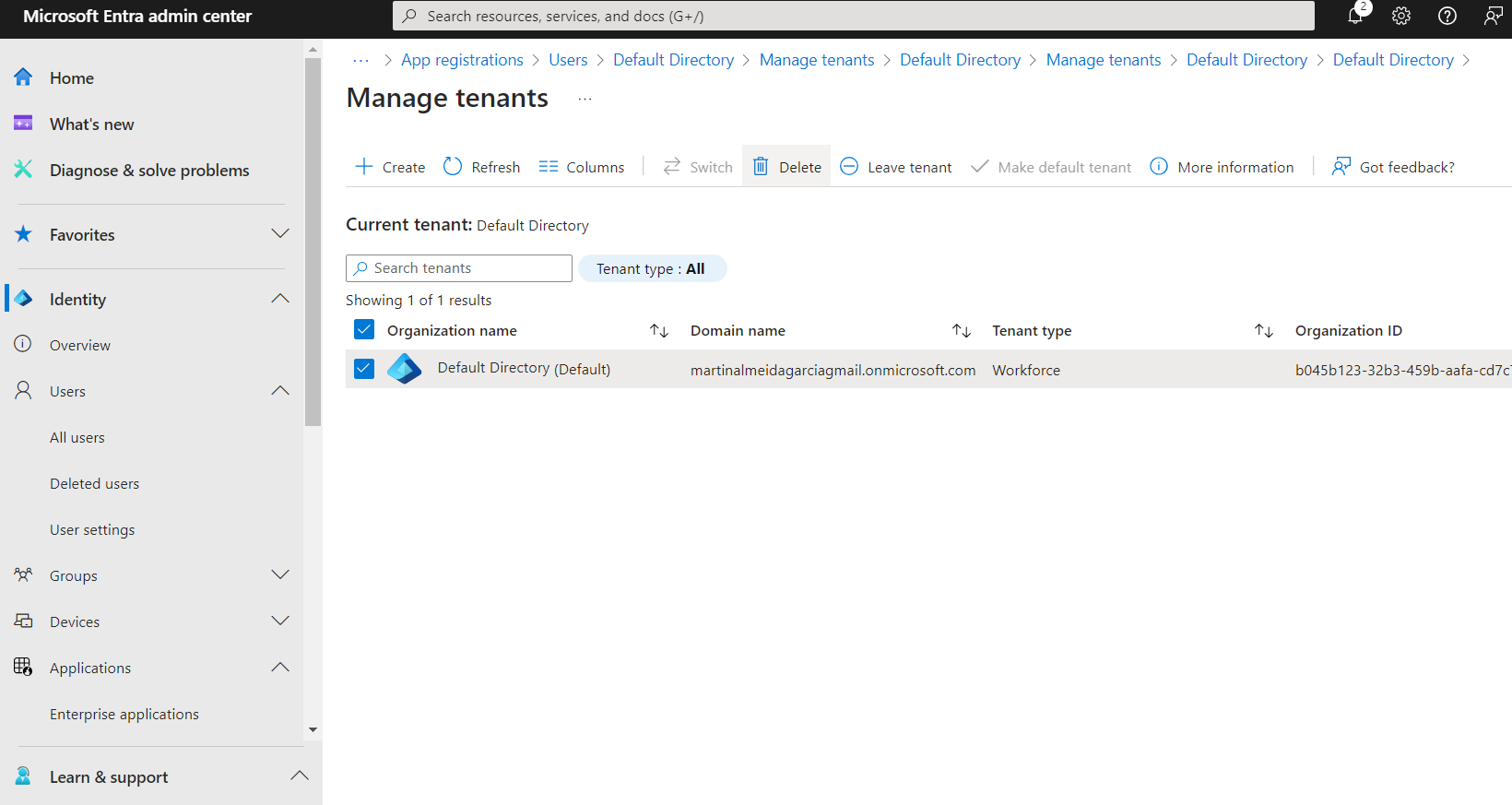Sort by Tenant type column arrows

coord(1264,330)
